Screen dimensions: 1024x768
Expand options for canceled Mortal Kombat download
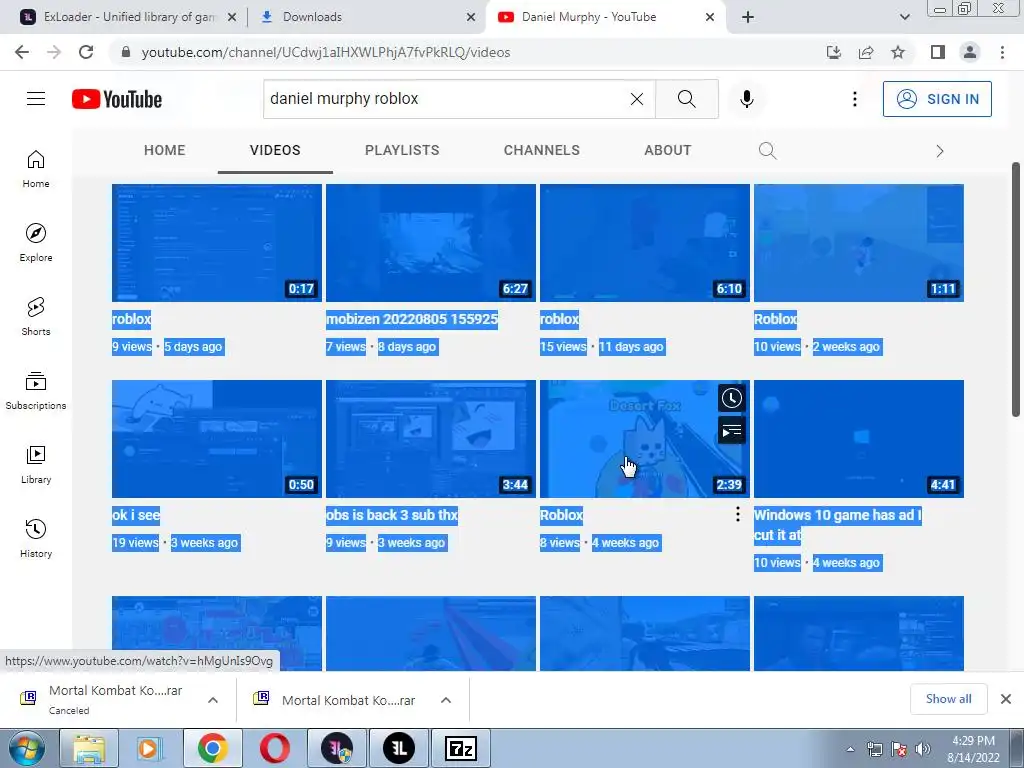213,700
